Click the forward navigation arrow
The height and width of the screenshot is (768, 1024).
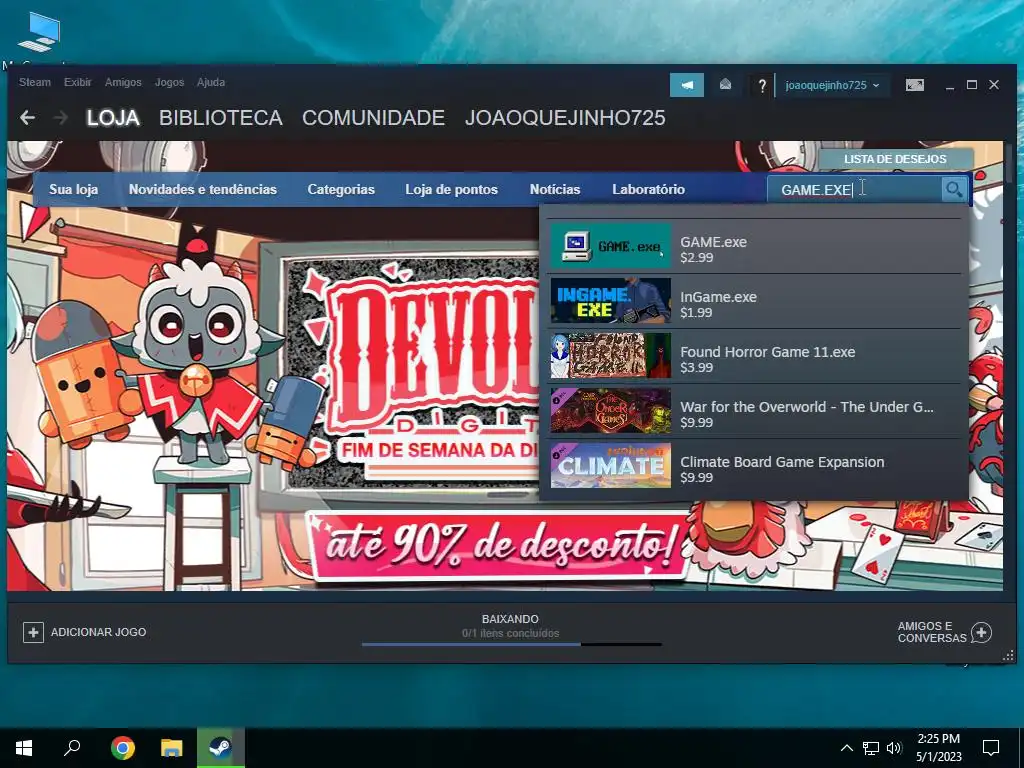coord(61,118)
